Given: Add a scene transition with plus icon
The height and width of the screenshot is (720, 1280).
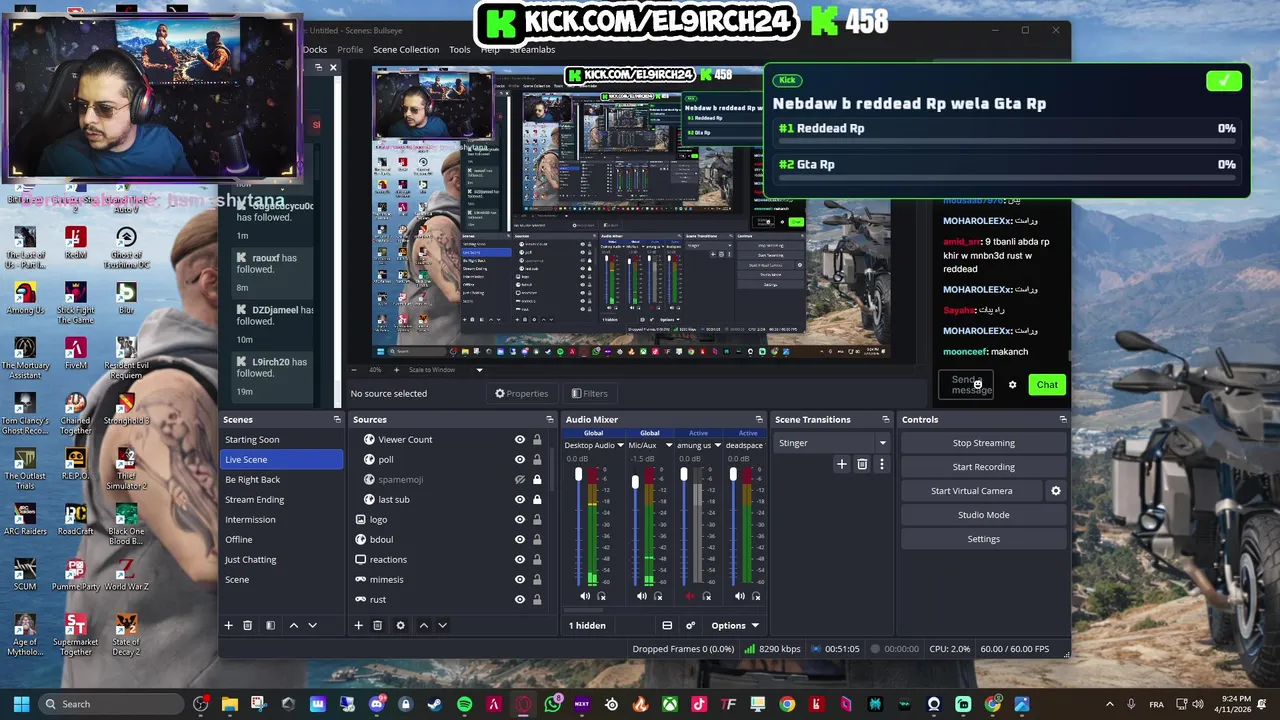Looking at the screenshot, I should (x=842, y=464).
